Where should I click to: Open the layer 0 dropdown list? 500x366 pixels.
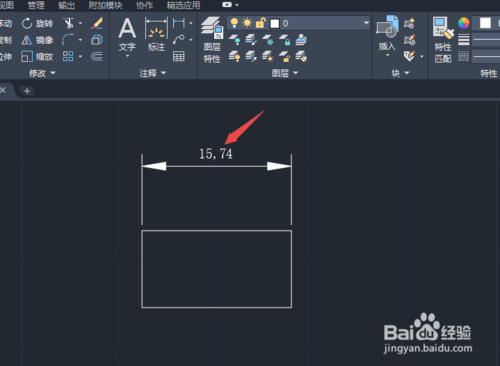tap(366, 23)
